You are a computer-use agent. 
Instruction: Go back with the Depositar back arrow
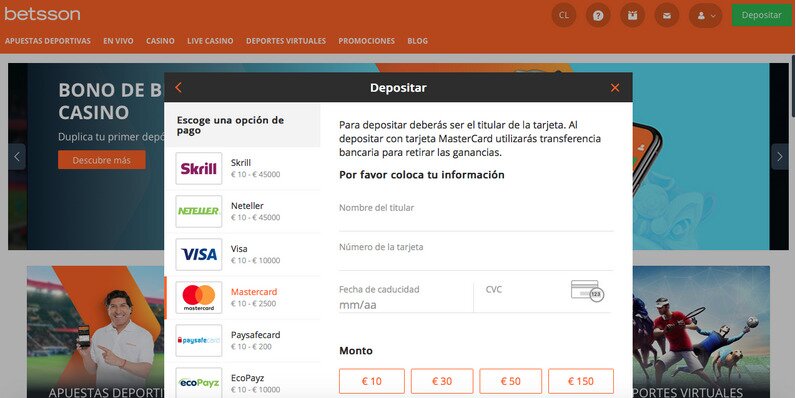178,88
